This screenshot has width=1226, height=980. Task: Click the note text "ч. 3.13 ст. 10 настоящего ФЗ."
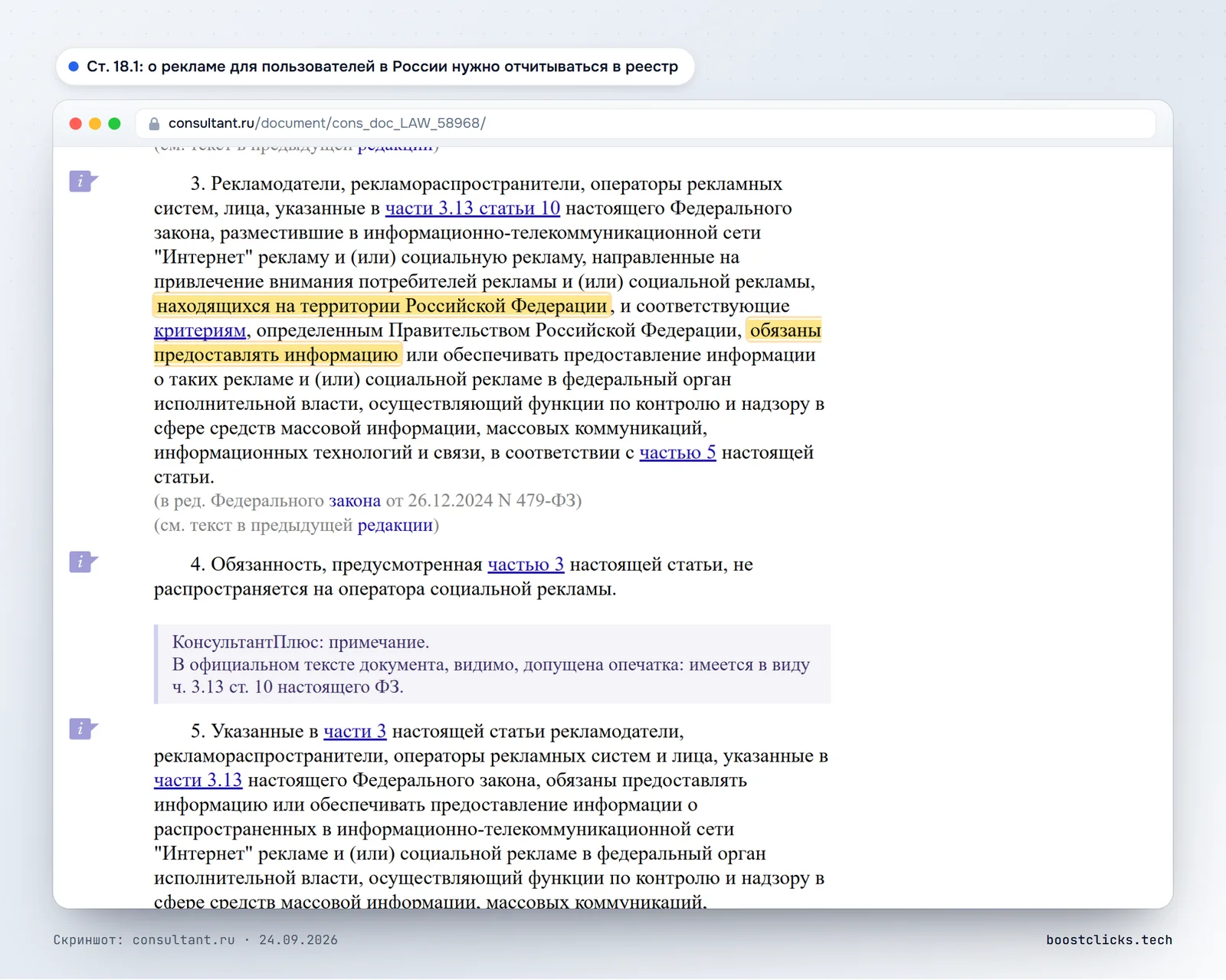287,687
